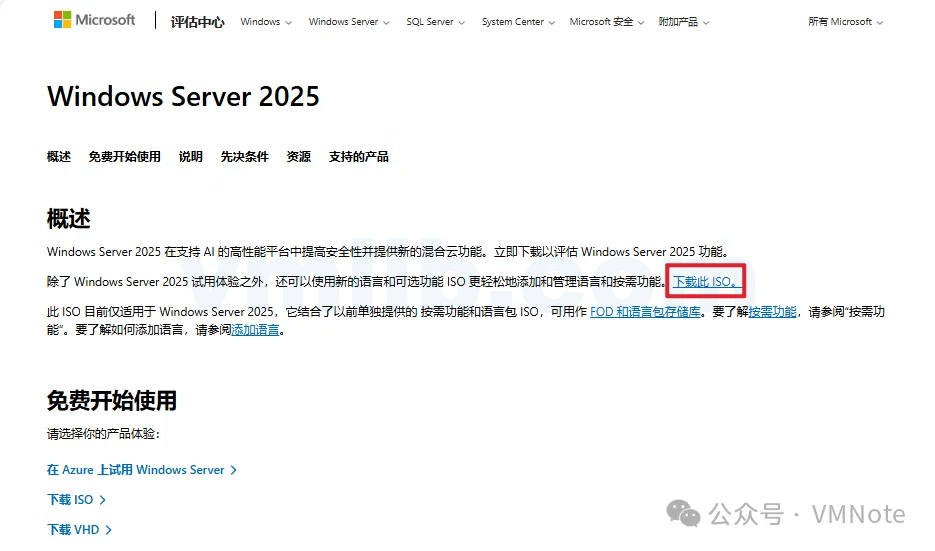The image size is (935, 551).
Task: Open the Microsoft 安全 menu
Action: point(607,22)
